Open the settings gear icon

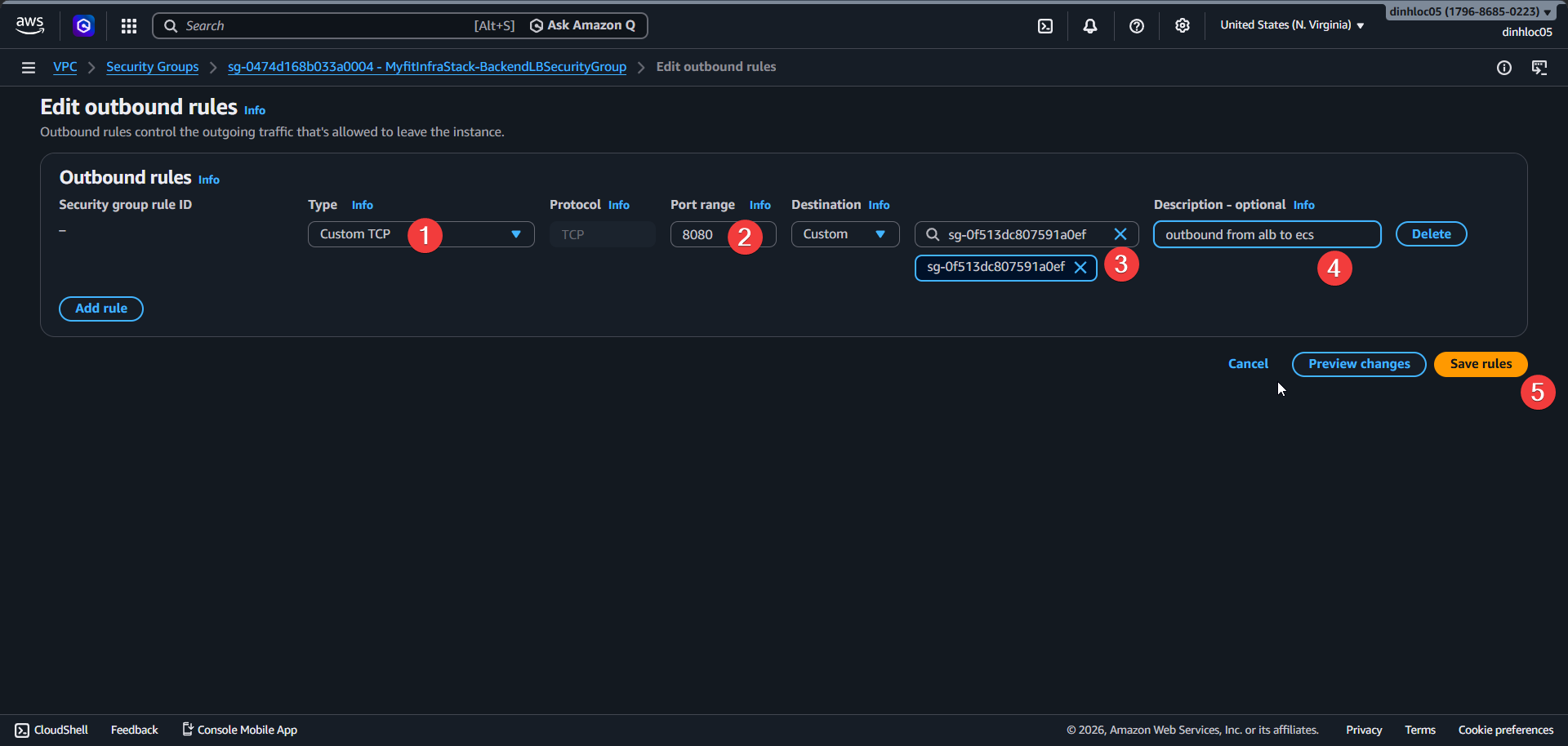point(1182,26)
